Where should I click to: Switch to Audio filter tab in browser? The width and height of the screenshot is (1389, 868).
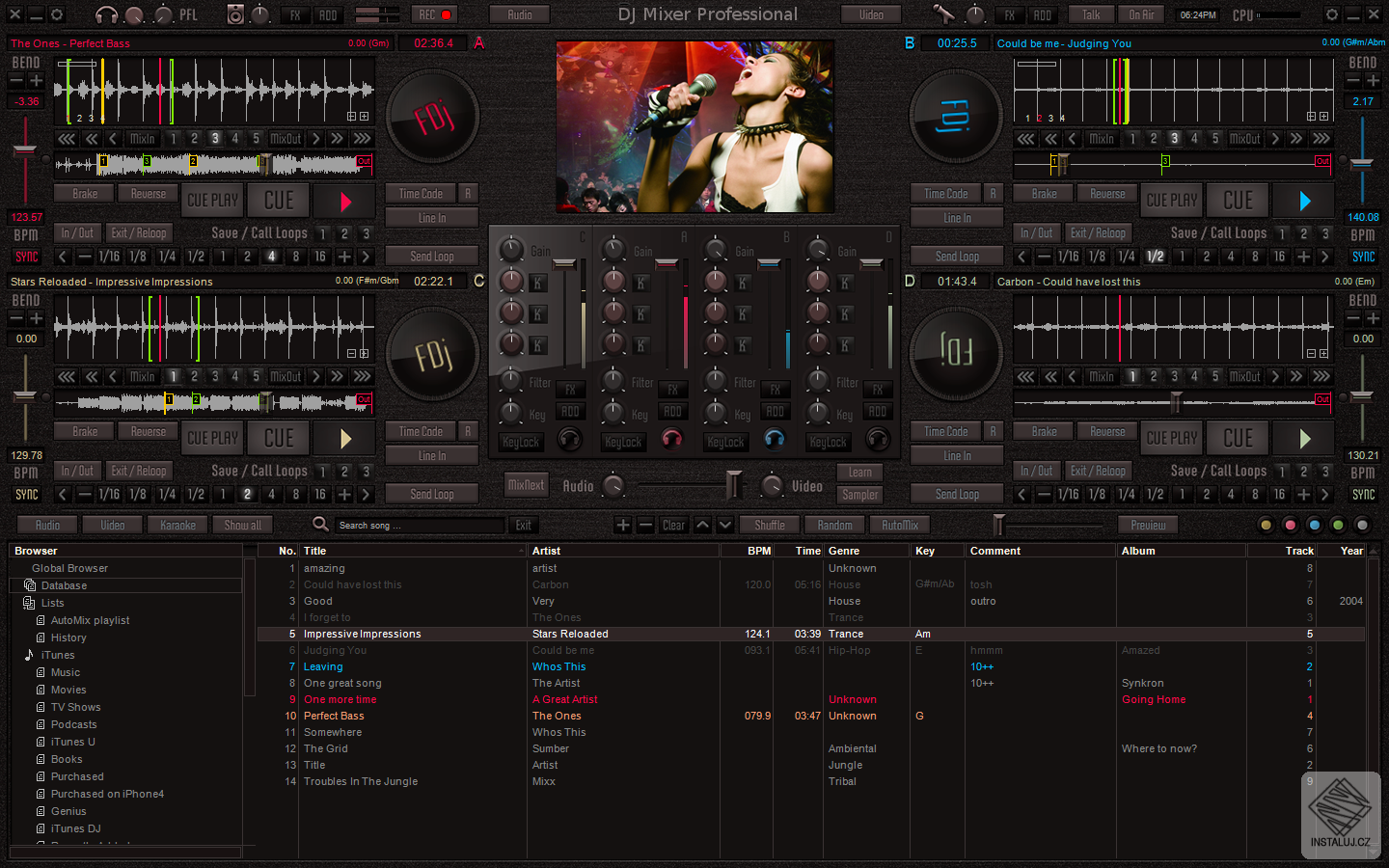(47, 525)
